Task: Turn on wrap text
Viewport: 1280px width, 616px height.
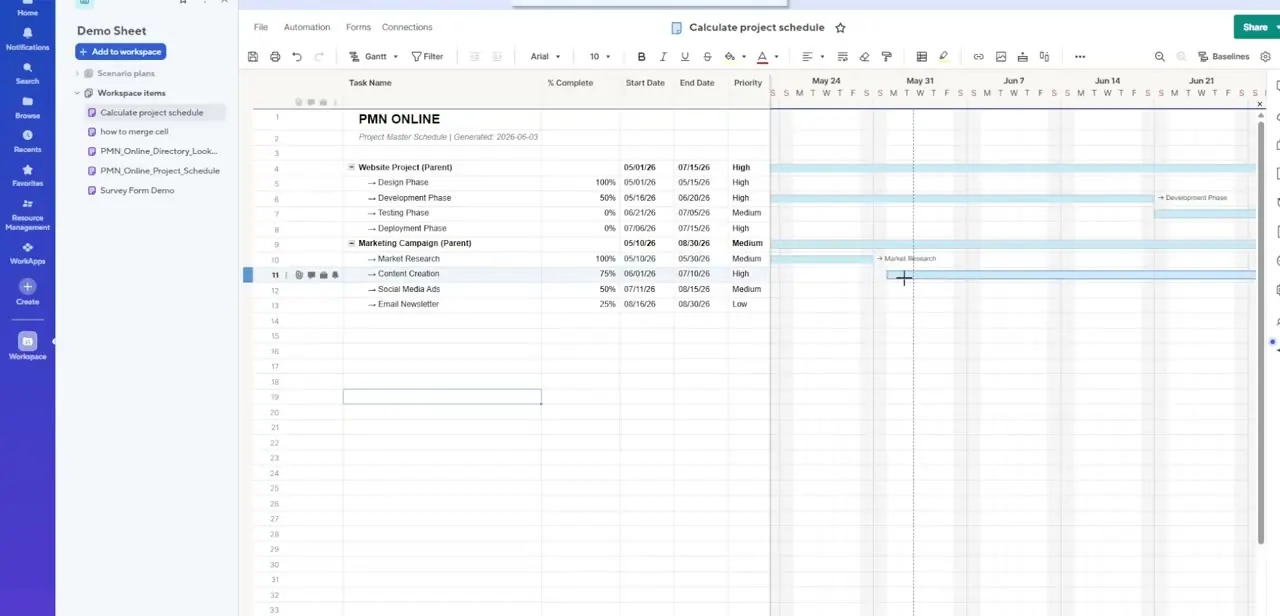Action: coord(842,57)
